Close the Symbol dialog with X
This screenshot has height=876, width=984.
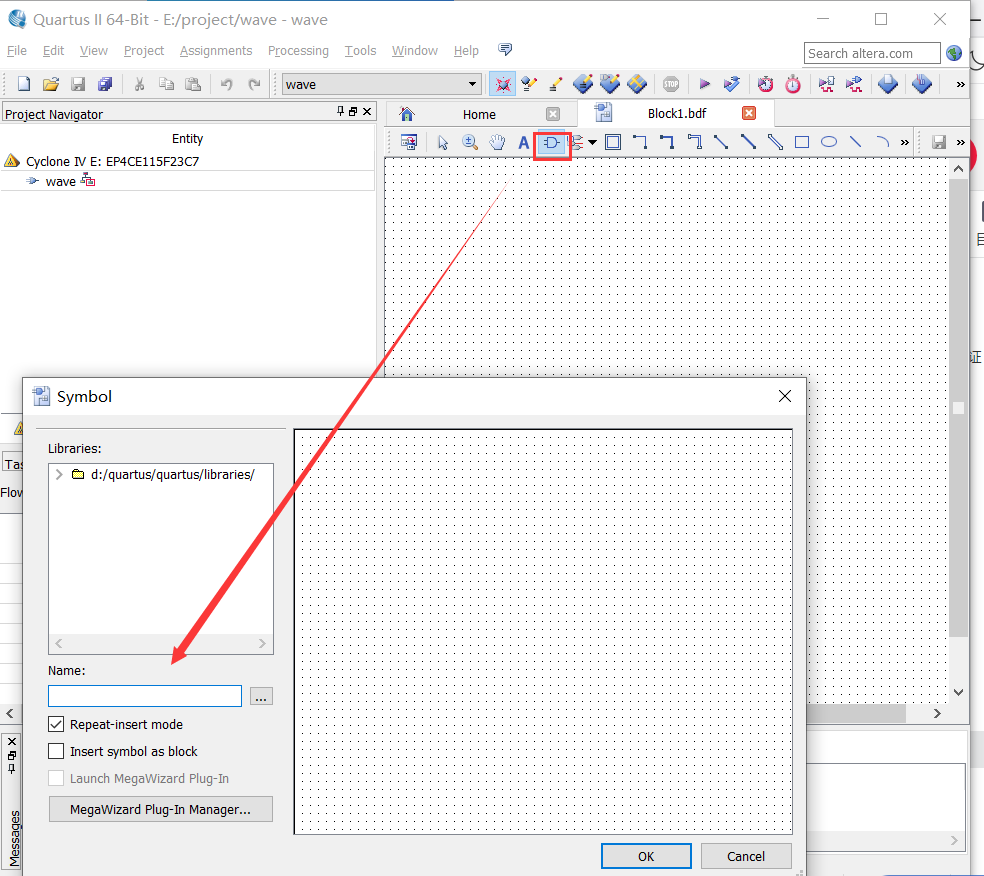click(784, 396)
